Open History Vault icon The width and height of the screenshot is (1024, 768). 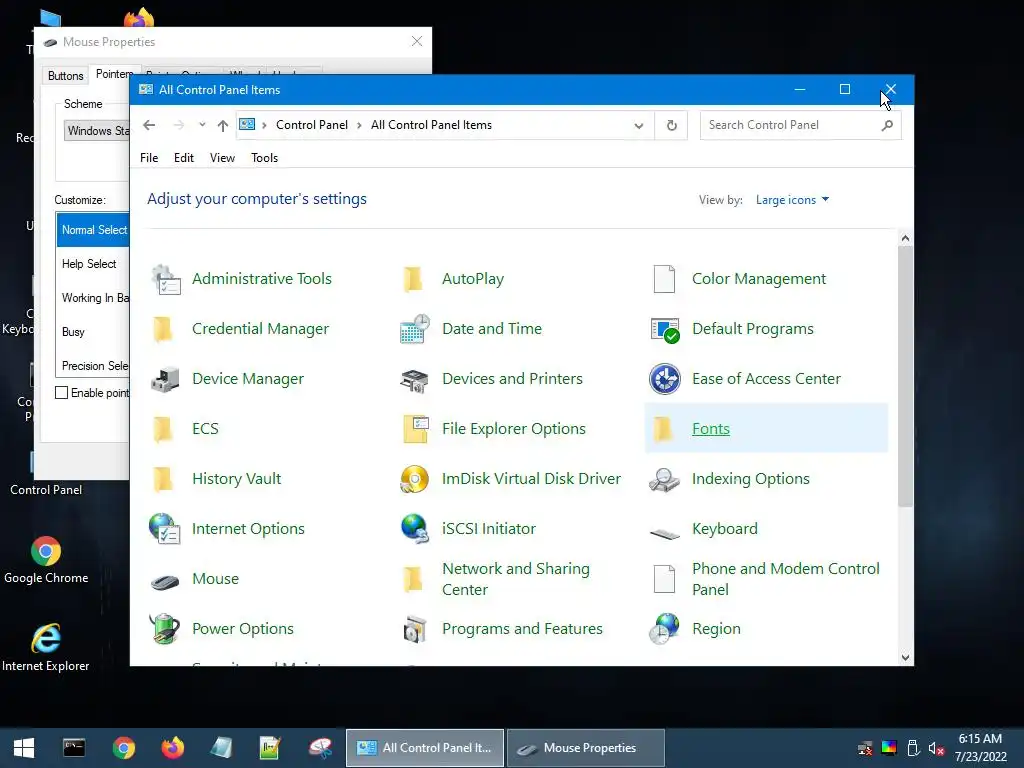click(x=163, y=479)
